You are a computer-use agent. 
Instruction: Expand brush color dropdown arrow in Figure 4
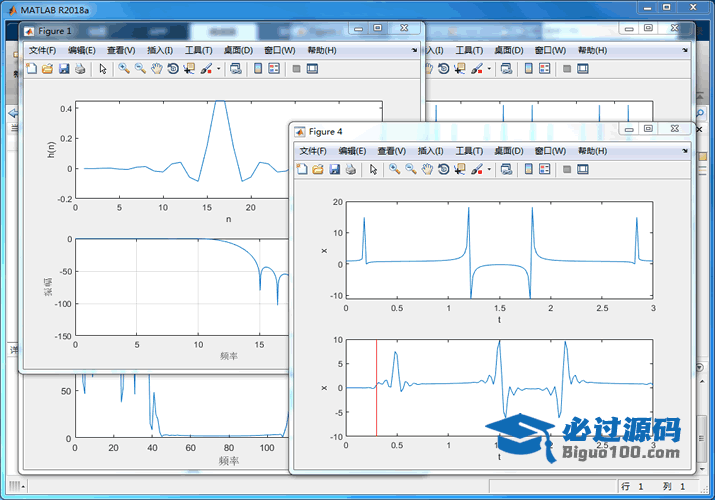[489, 171]
